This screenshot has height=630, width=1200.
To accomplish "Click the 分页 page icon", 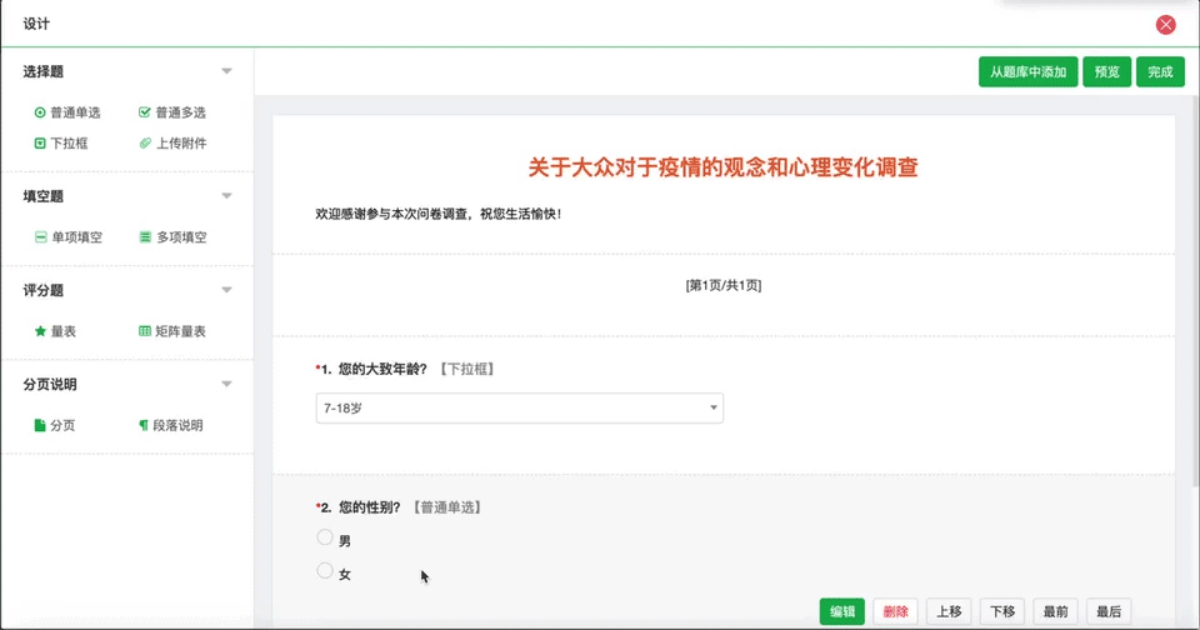I will (x=40, y=425).
